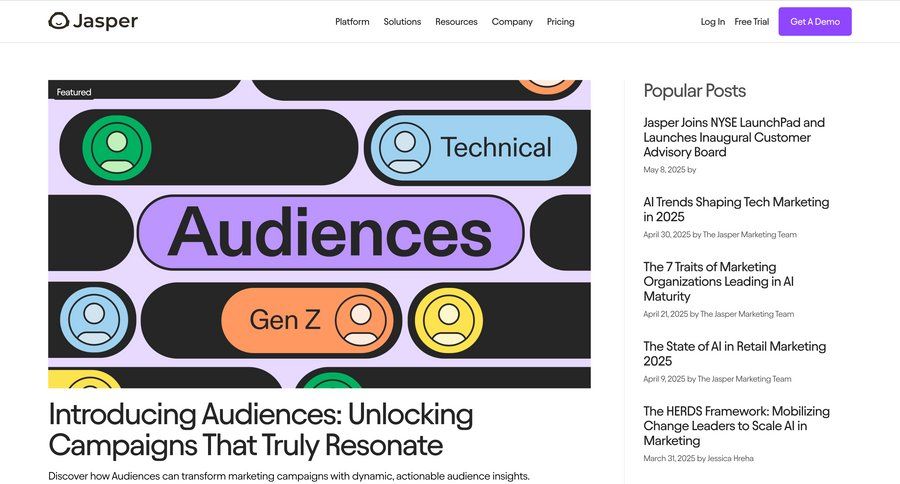The image size is (900, 484).
Task: Click the Jasper logo in the header
Action: tap(93, 21)
